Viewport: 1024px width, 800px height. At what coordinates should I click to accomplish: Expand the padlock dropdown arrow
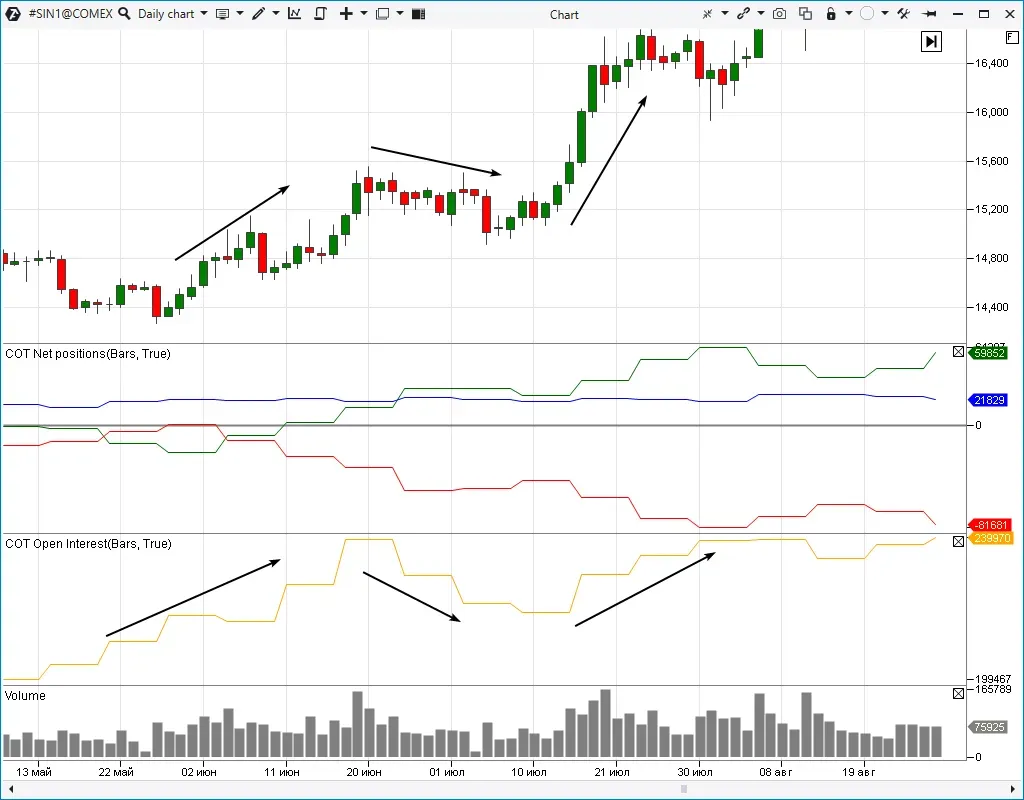click(848, 14)
